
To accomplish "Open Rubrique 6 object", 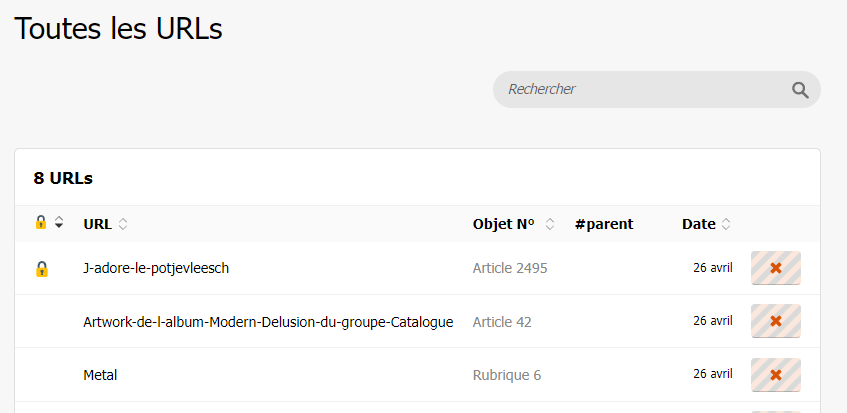I will (507, 375).
